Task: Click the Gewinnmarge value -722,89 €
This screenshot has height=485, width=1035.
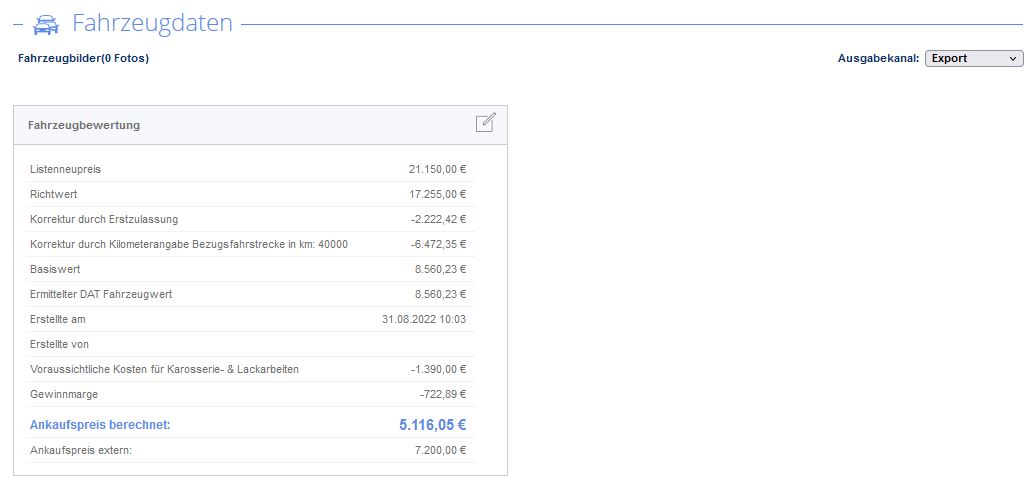Action: point(443,395)
